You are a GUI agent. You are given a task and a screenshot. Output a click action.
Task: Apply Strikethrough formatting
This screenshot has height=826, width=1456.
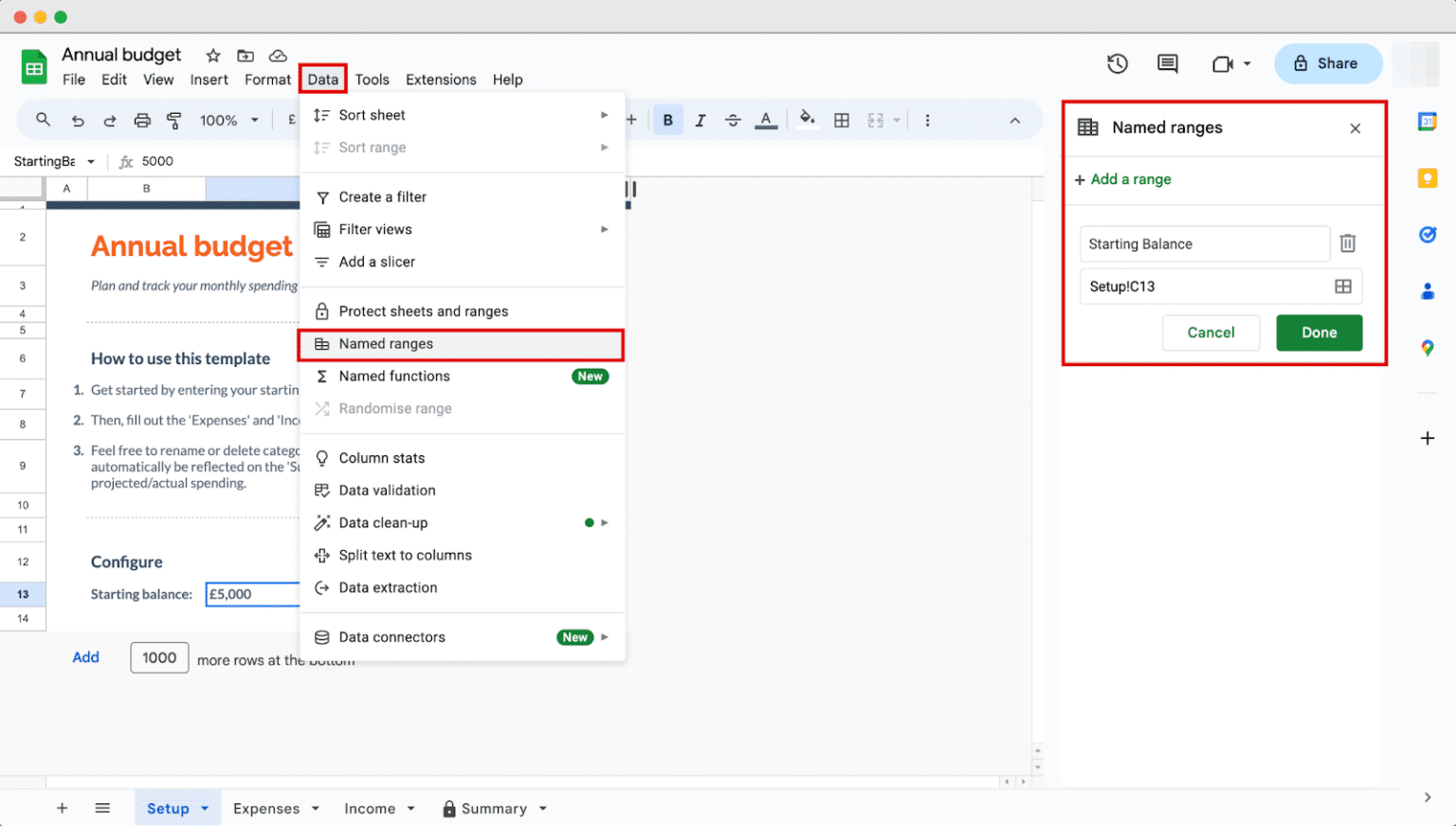pos(733,119)
